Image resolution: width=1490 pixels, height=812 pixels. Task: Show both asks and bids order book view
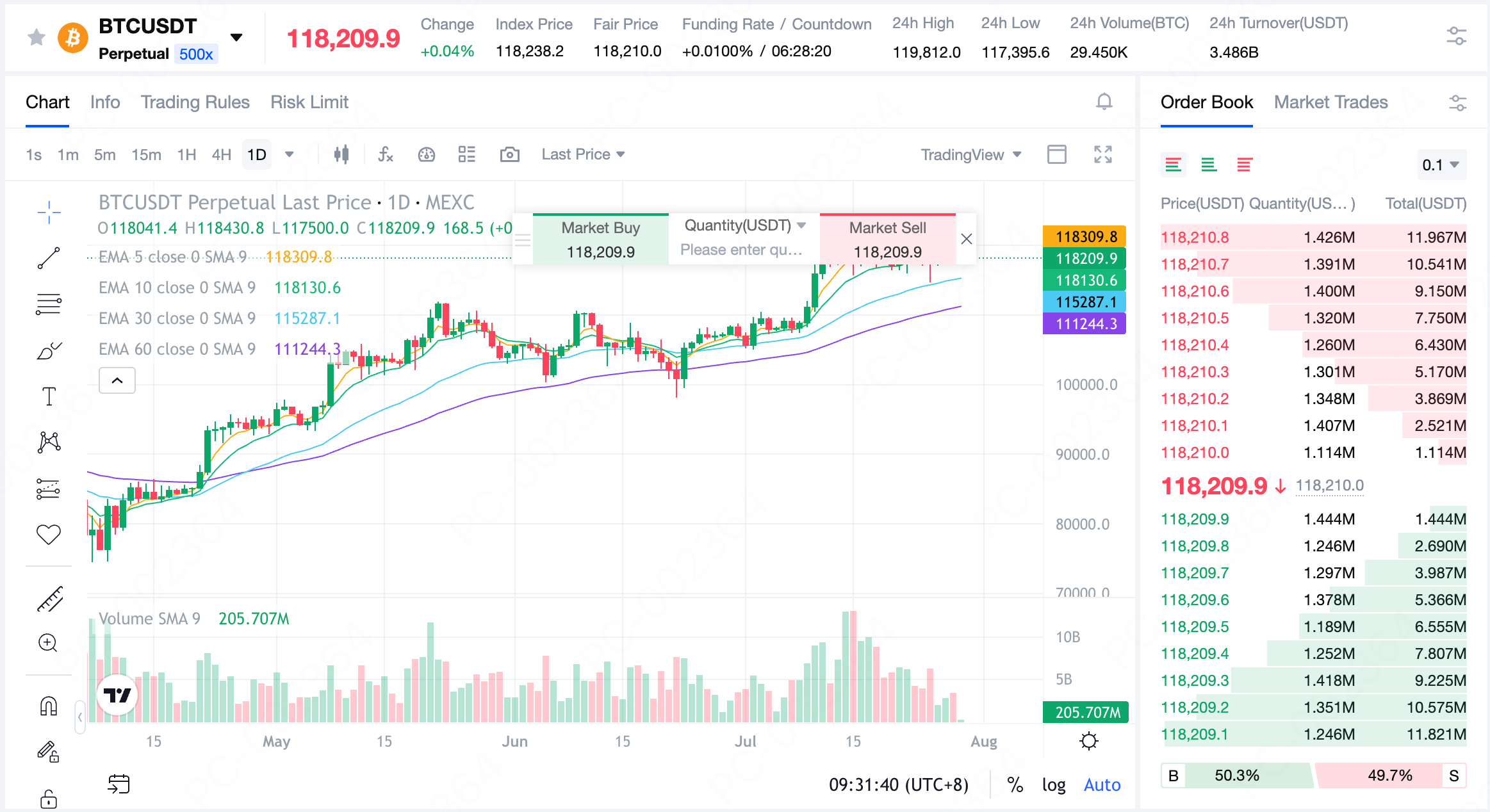tap(1173, 165)
